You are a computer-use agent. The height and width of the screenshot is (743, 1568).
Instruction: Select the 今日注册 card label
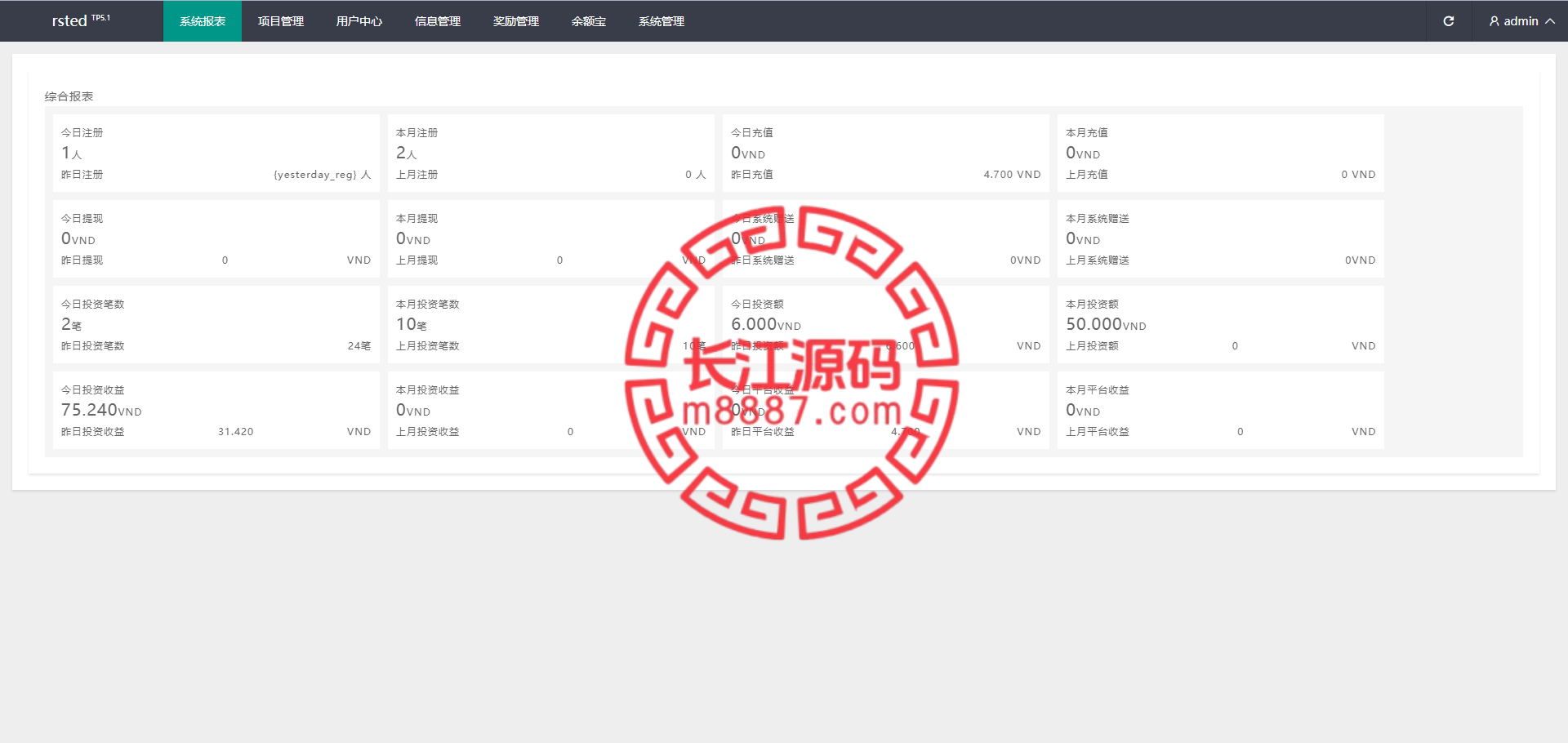coord(82,132)
